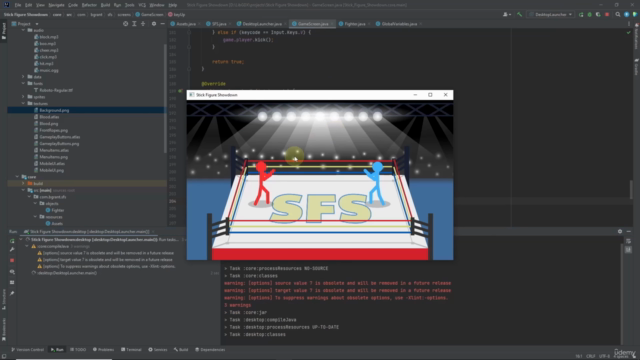Select Roboto-Regular.ttf in the project tree

[56, 90]
